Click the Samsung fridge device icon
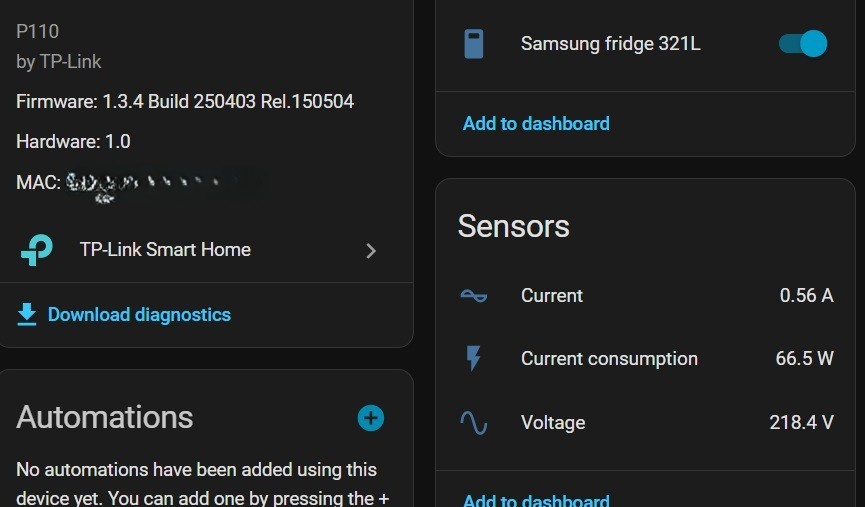 point(474,44)
